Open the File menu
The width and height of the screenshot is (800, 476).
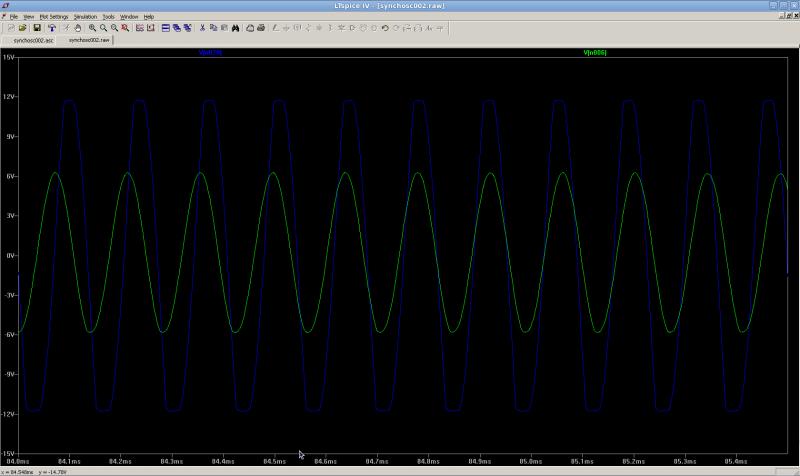click(14, 17)
